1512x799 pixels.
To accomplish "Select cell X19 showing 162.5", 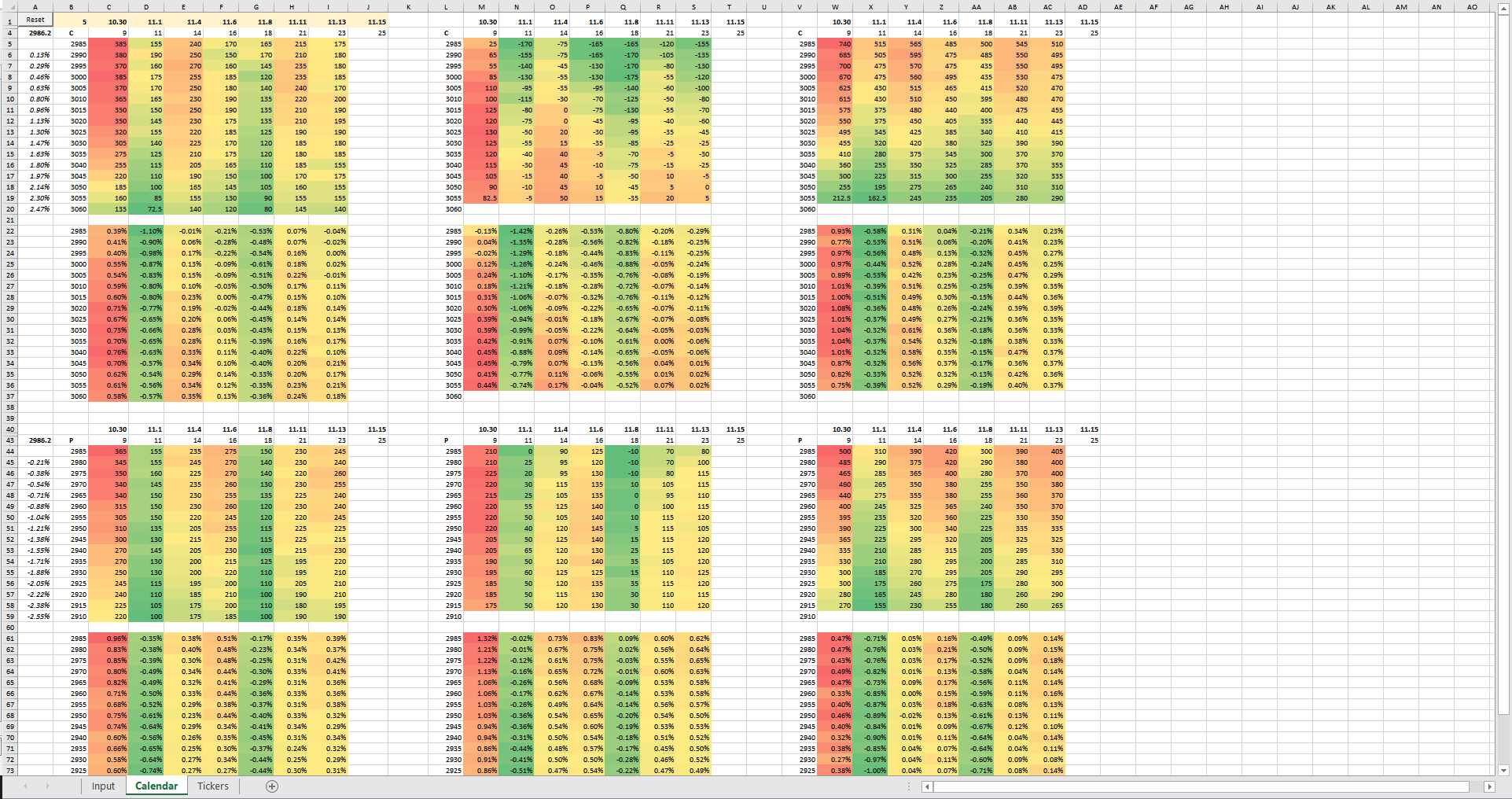I will [870, 198].
